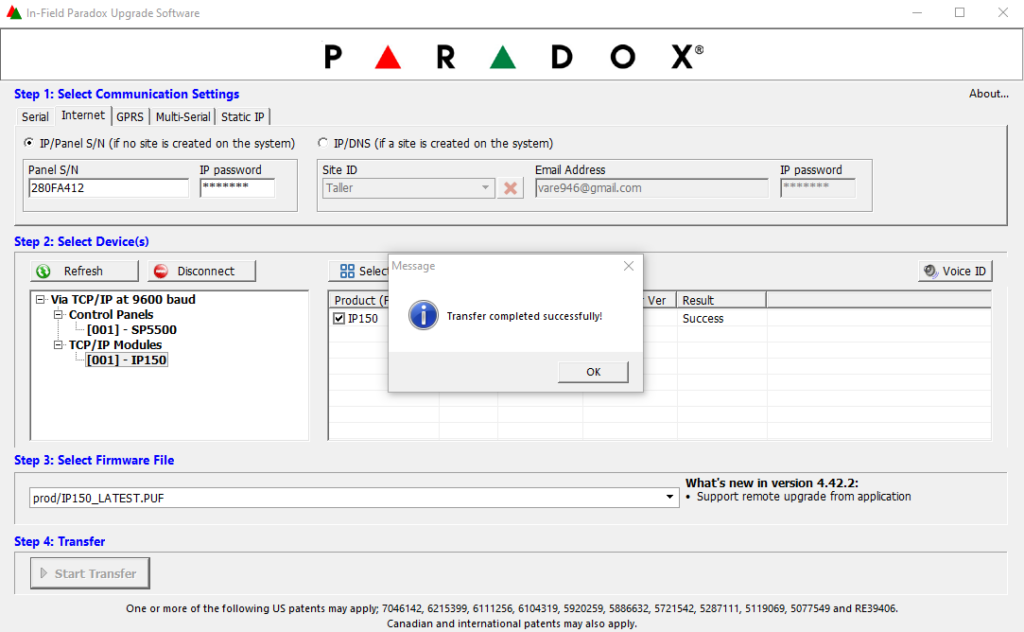Delete site with red X icon
1024x632 pixels.
[511, 188]
